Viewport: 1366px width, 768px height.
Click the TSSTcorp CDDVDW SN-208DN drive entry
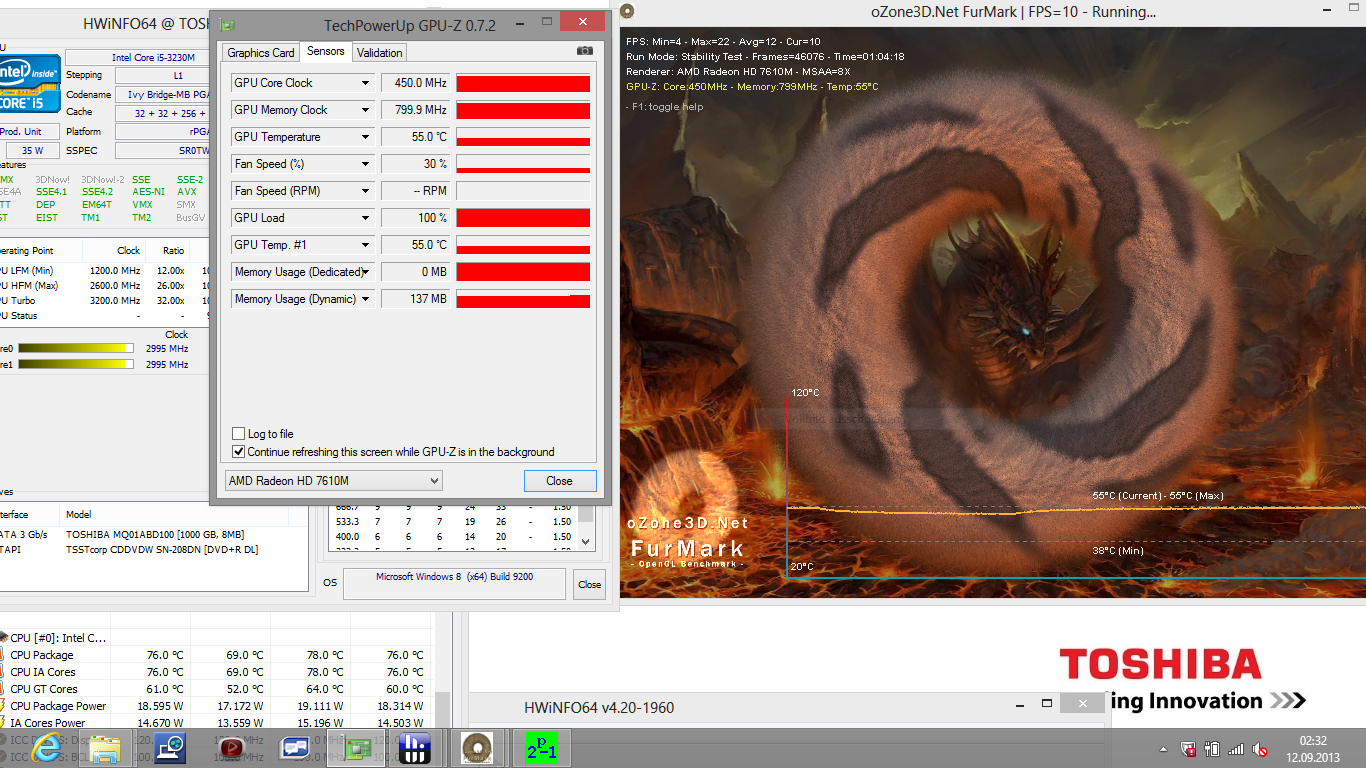click(162, 550)
